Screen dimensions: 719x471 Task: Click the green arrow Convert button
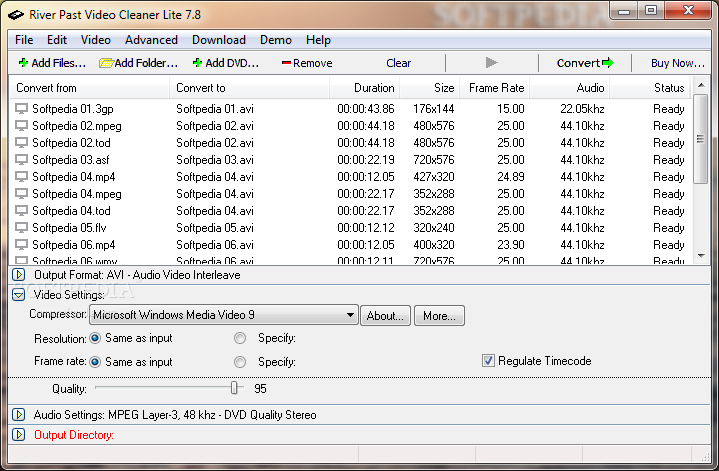click(x=585, y=63)
